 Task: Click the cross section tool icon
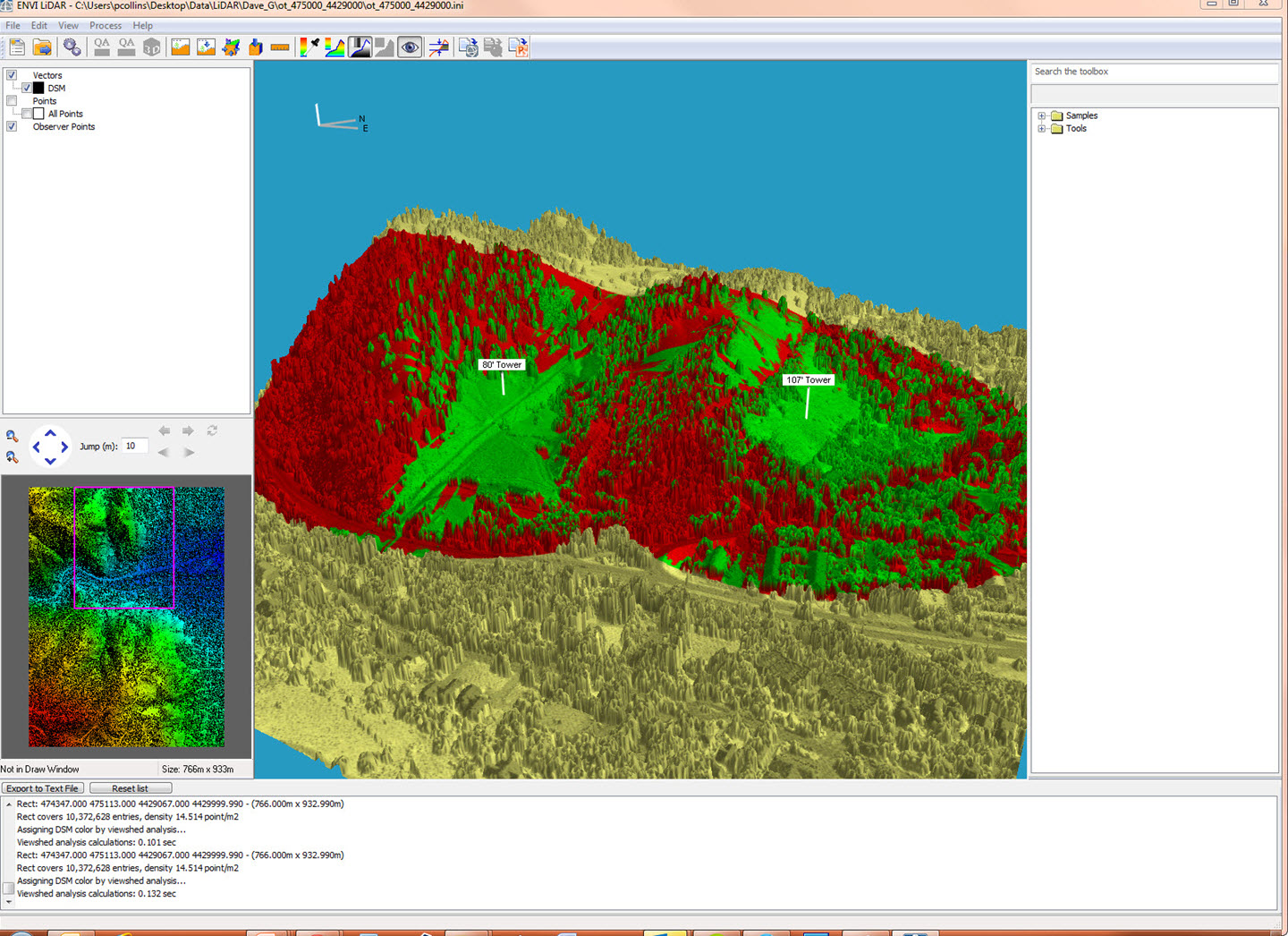(x=438, y=47)
